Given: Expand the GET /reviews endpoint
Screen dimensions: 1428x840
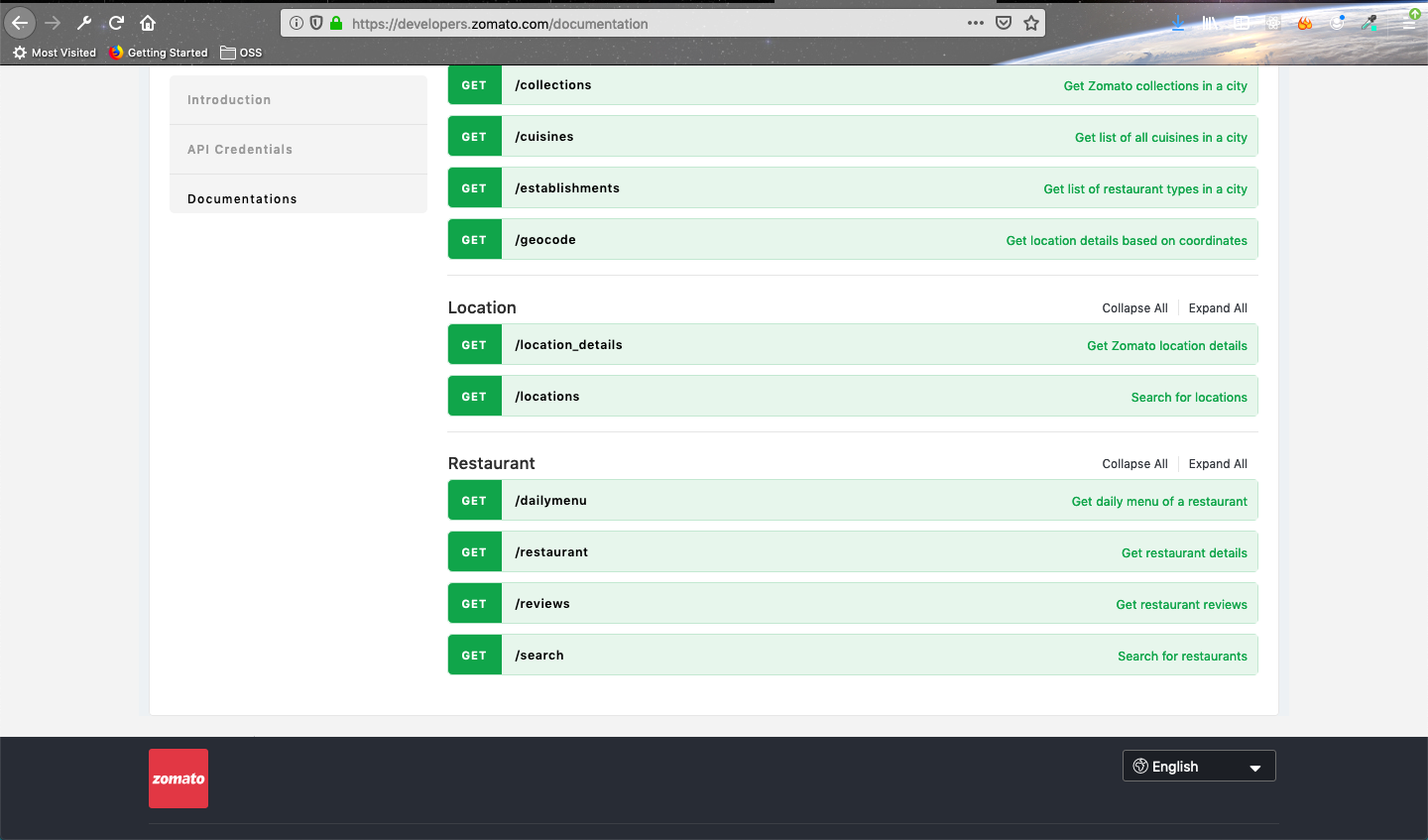Looking at the screenshot, I should point(853,604).
